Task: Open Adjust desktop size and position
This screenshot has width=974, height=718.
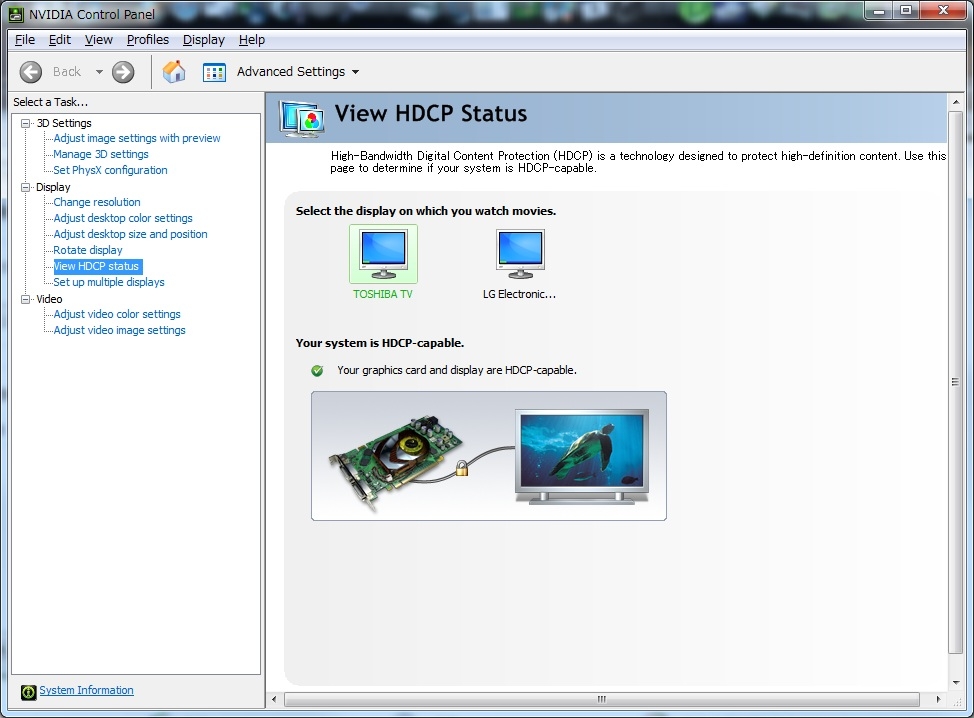Action: point(130,234)
